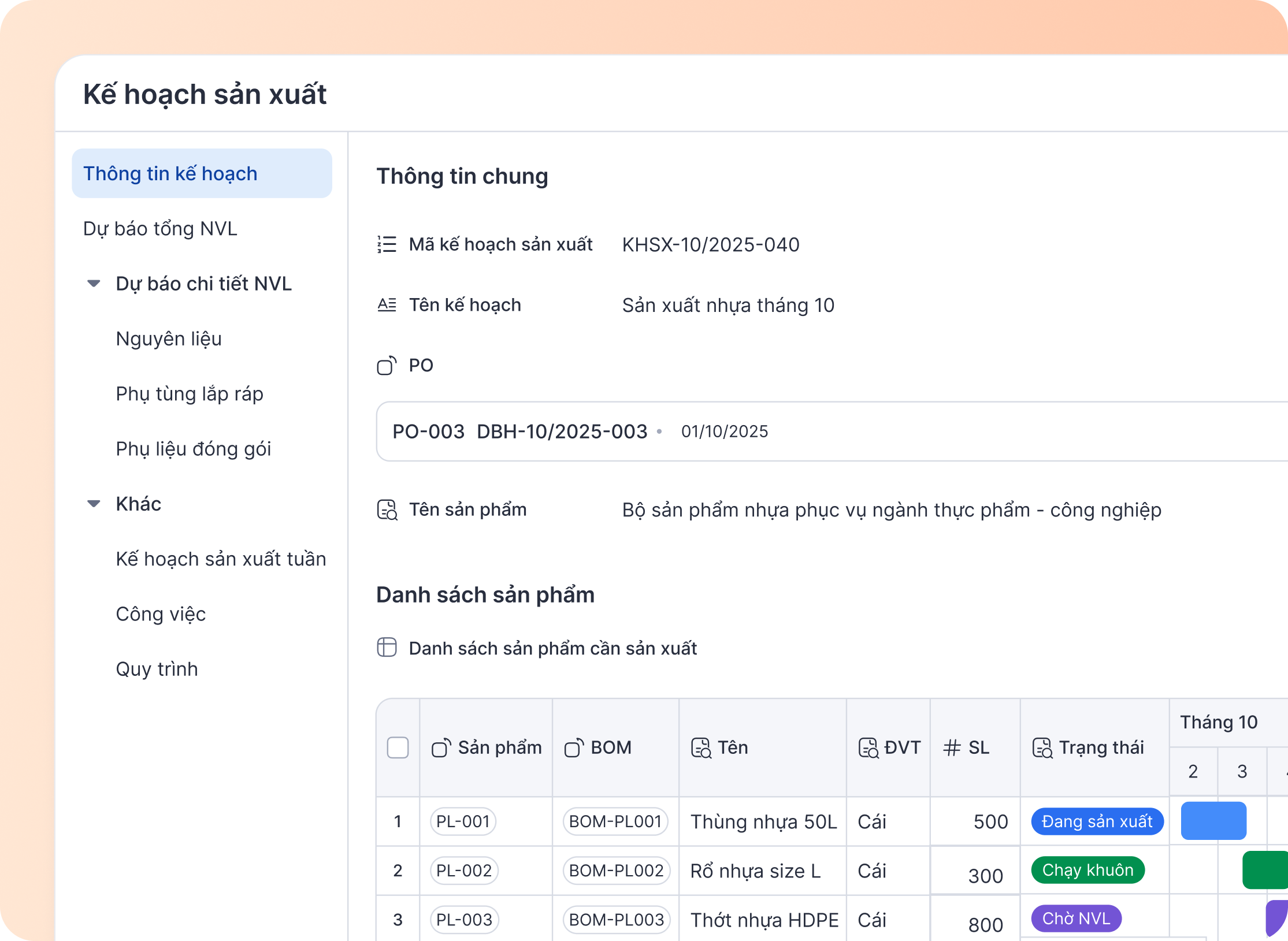Click the relation icon in the BOM column header
The image size is (1288, 941).
click(573, 747)
